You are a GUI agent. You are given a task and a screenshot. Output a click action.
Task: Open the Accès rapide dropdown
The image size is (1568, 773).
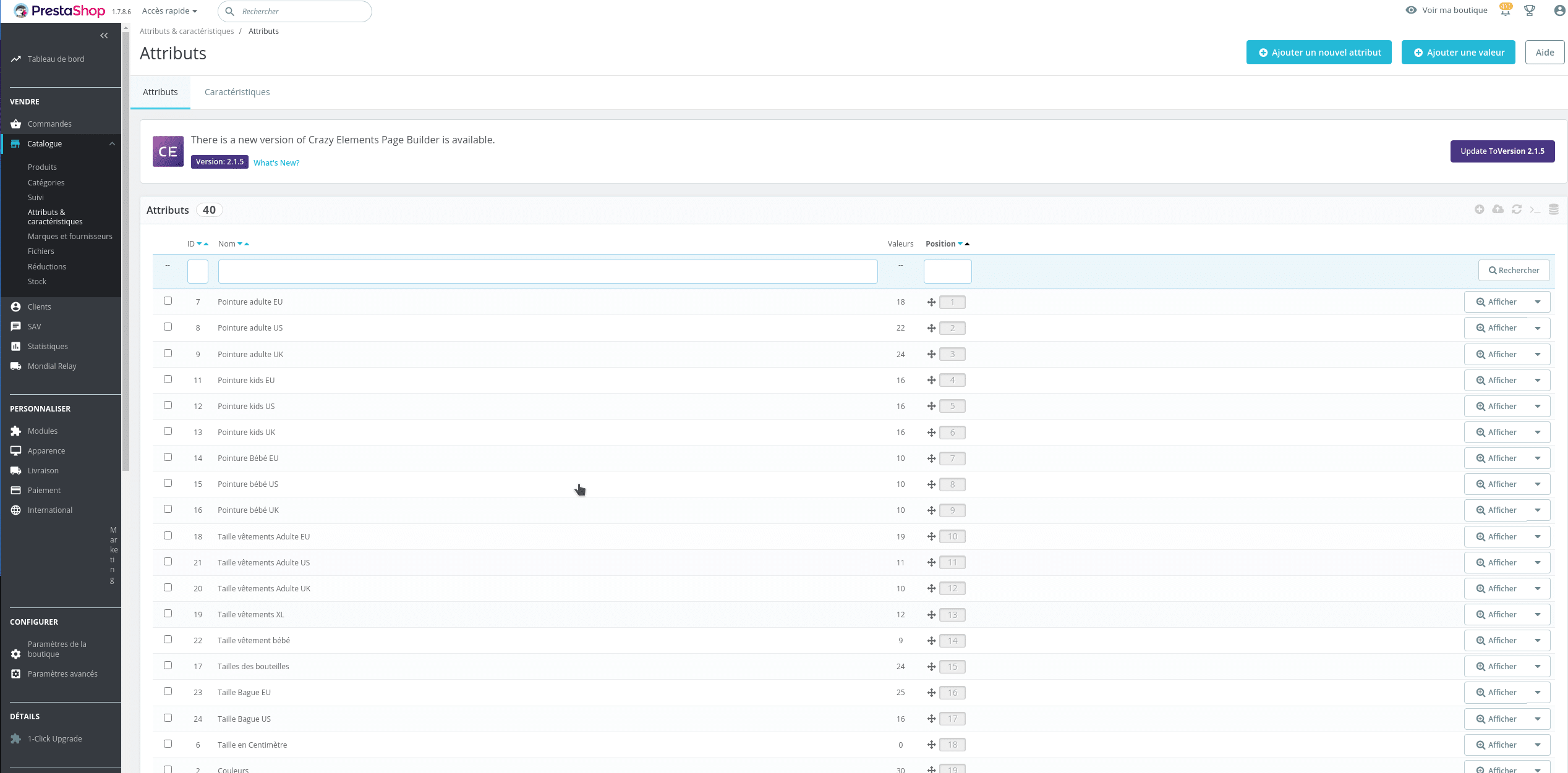pyautogui.click(x=169, y=11)
